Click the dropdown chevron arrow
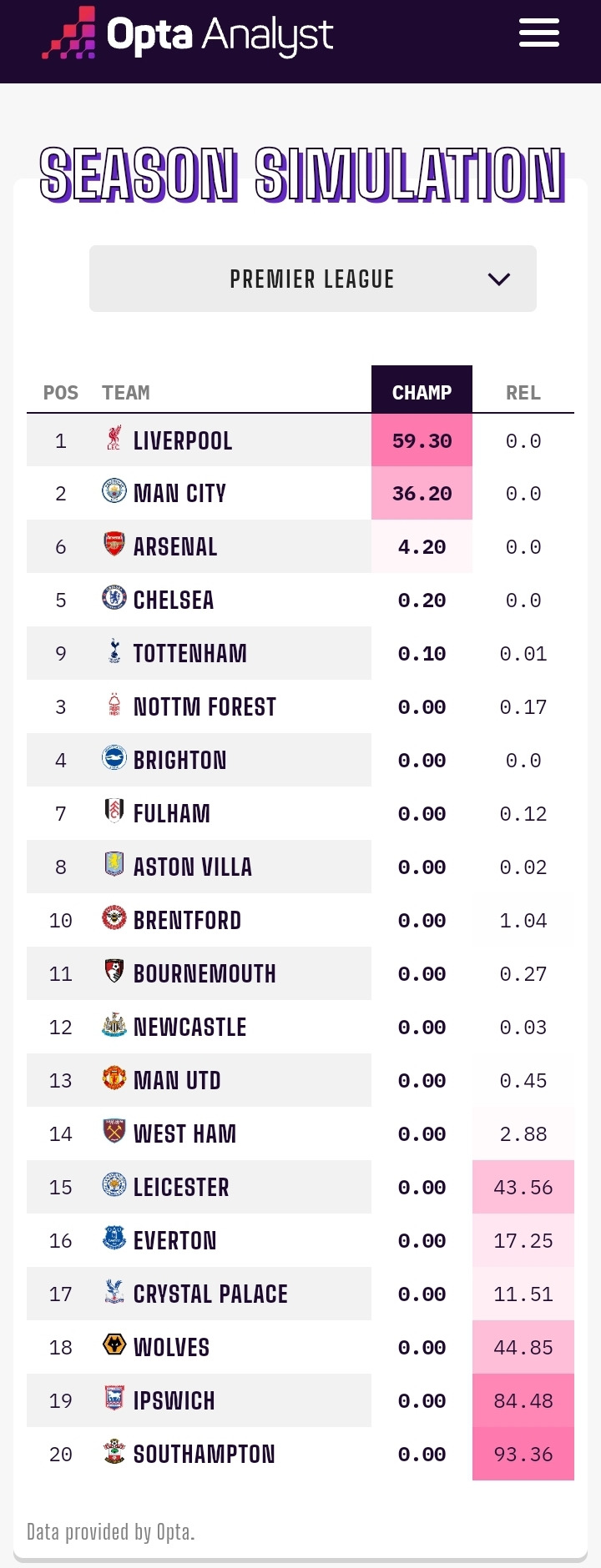 (x=499, y=279)
